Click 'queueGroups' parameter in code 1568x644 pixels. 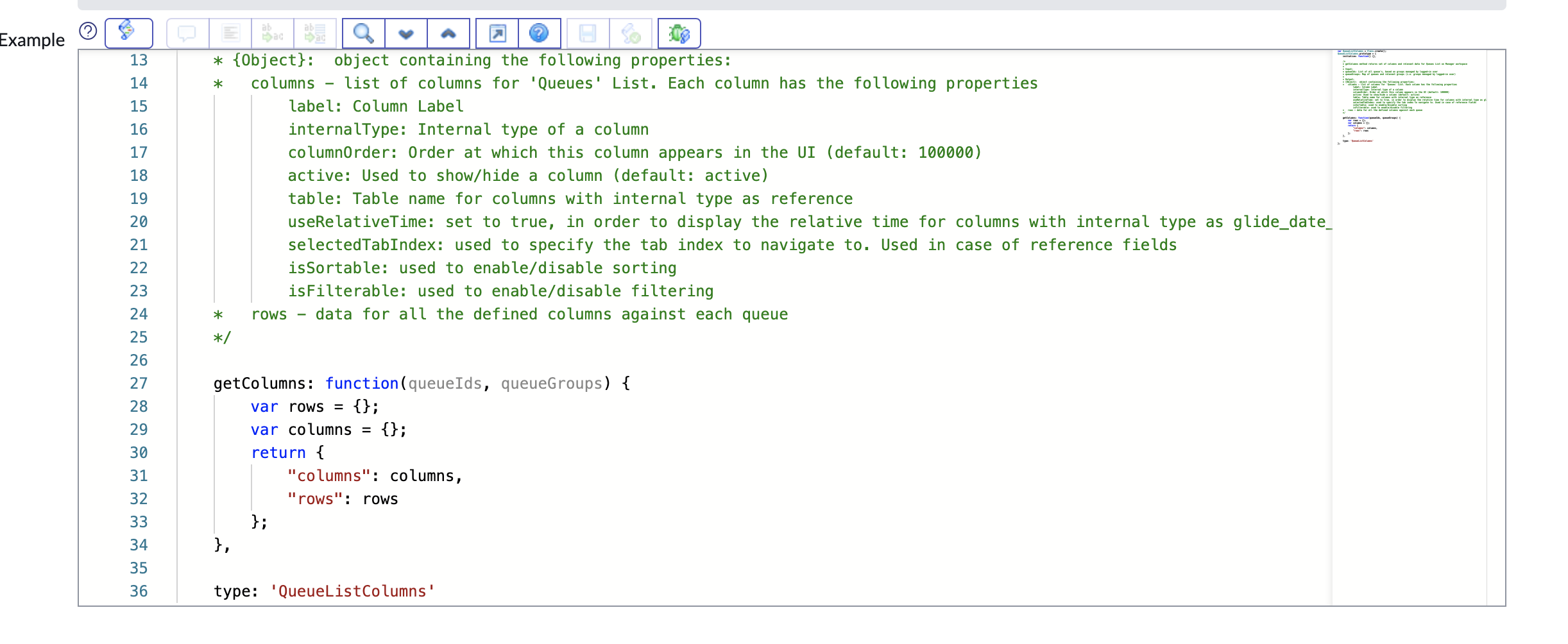tap(552, 384)
